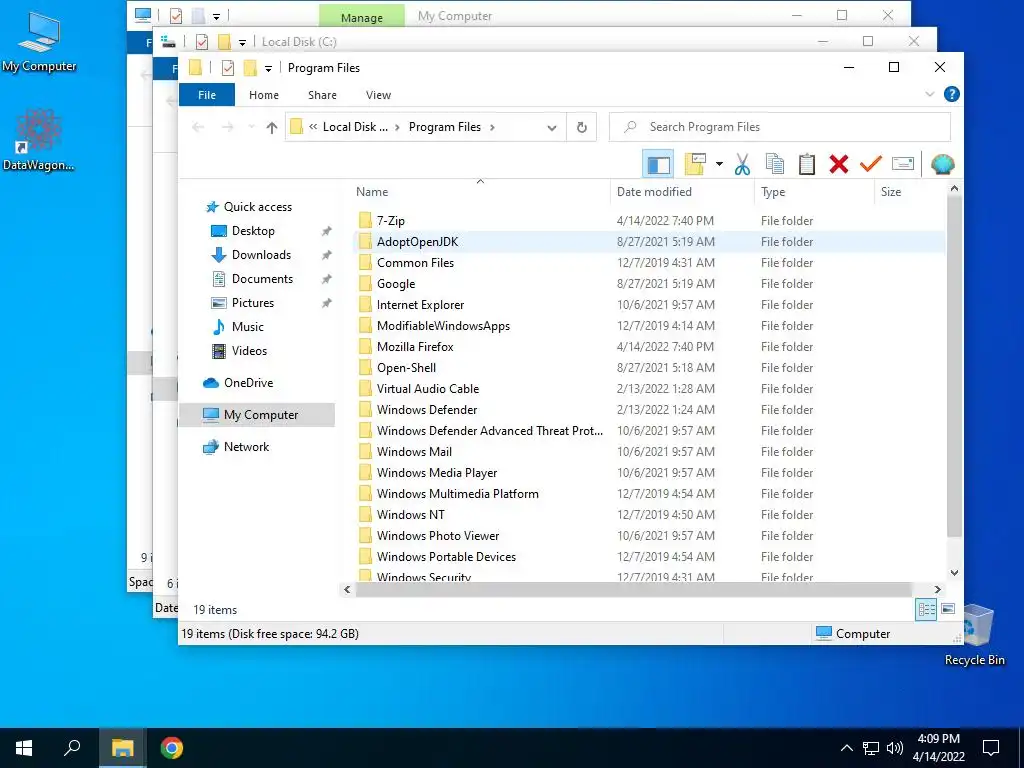Open taskbar search magnifier
Image resolution: width=1024 pixels, height=768 pixels.
[x=72, y=748]
